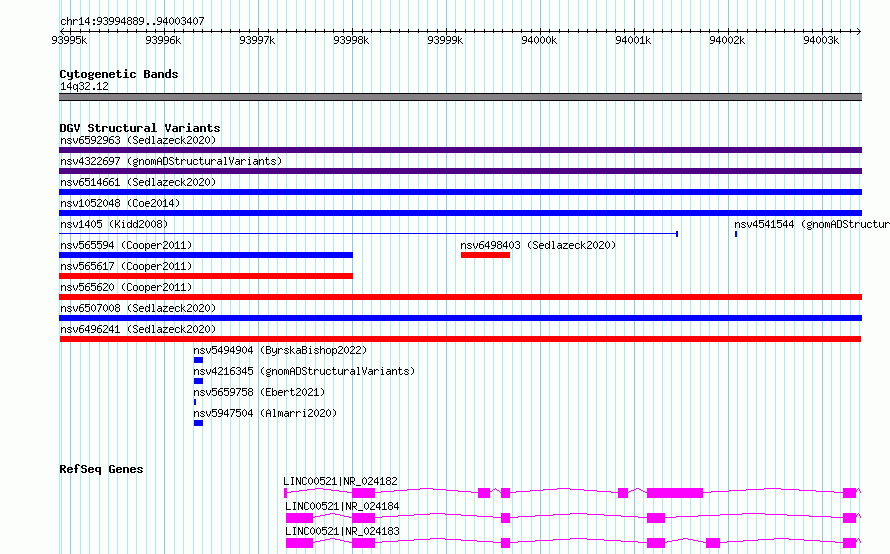Click the 94001k ruler tick label

click(633, 40)
